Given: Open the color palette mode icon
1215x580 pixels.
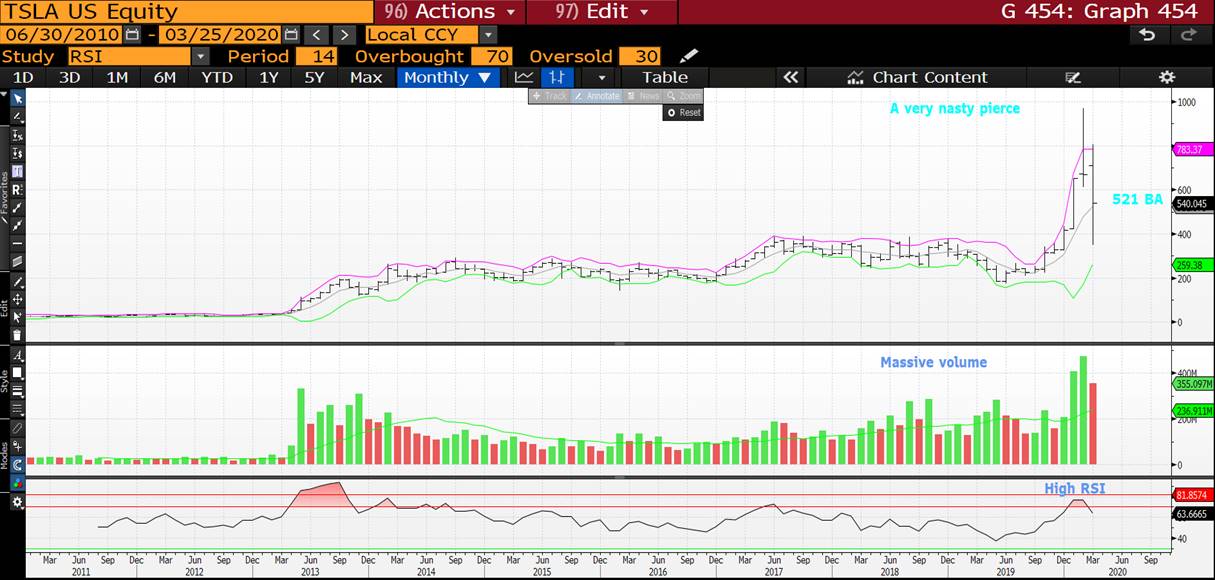Looking at the screenshot, I should tap(17, 483).
